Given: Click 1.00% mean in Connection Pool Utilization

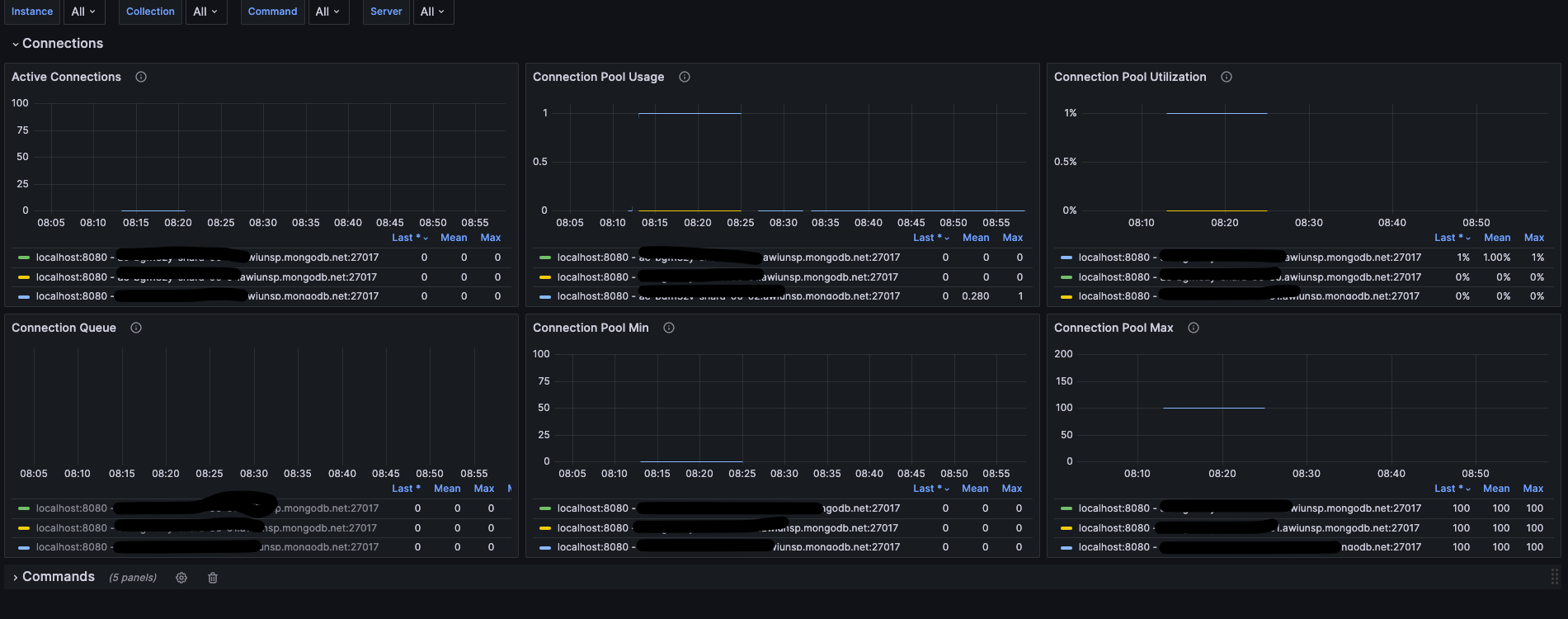Looking at the screenshot, I should [x=1497, y=258].
